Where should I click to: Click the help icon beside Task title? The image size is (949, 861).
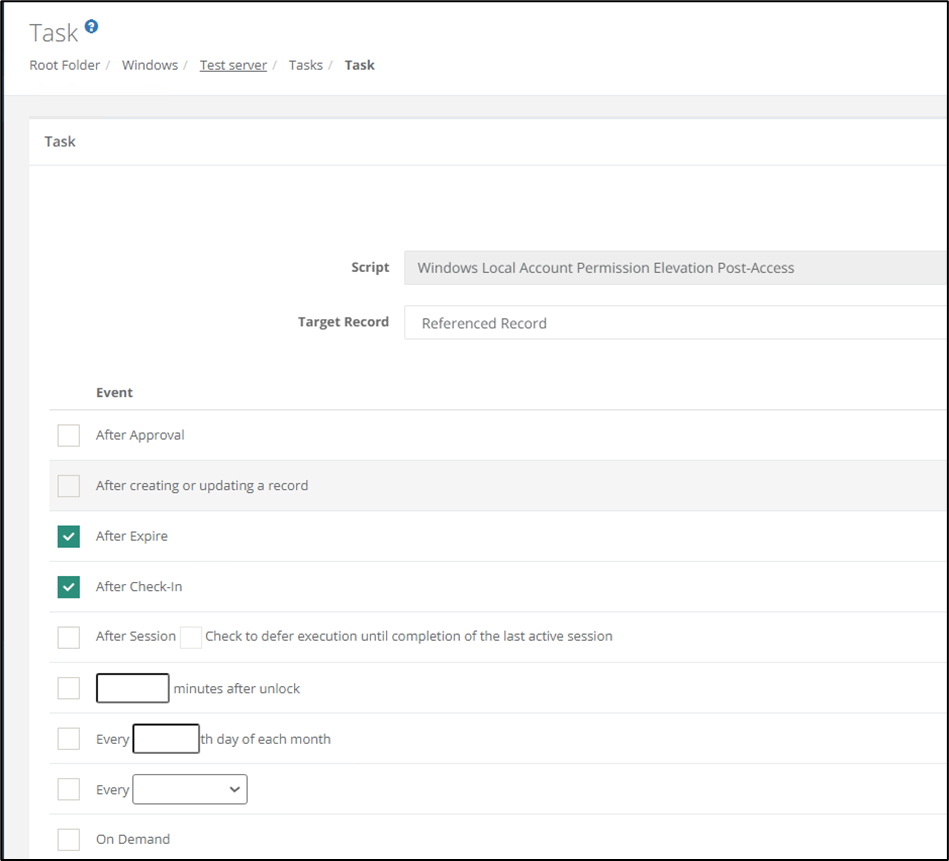(92, 26)
